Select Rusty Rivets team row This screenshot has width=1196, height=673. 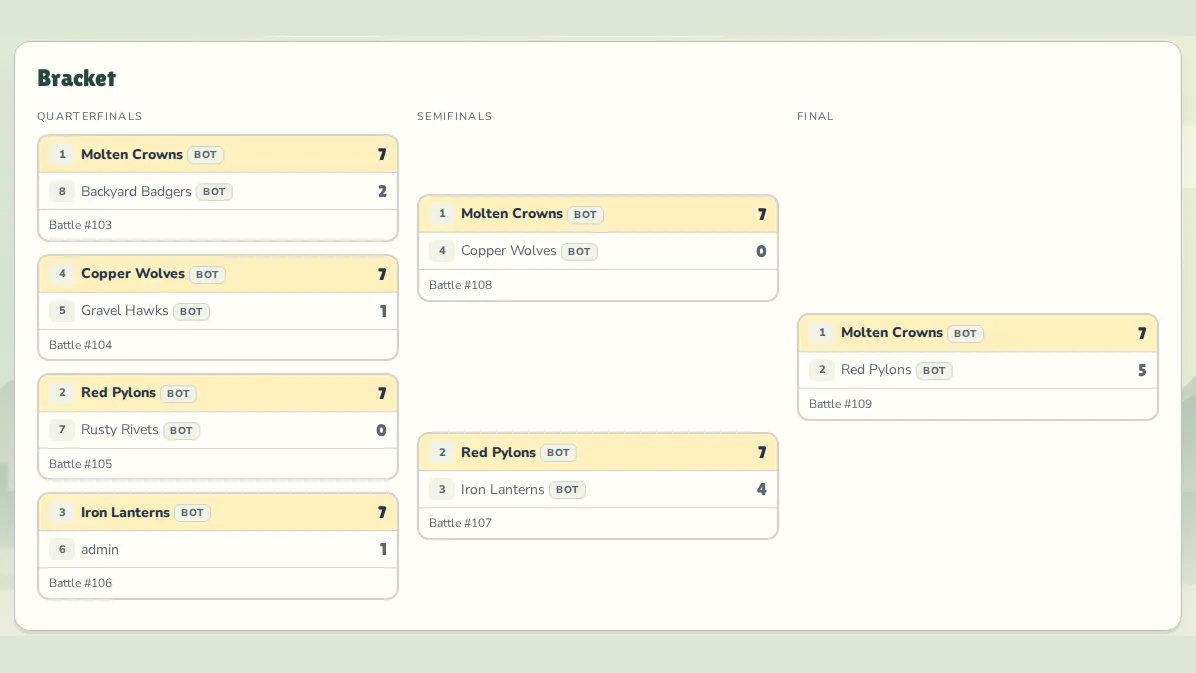click(x=217, y=430)
